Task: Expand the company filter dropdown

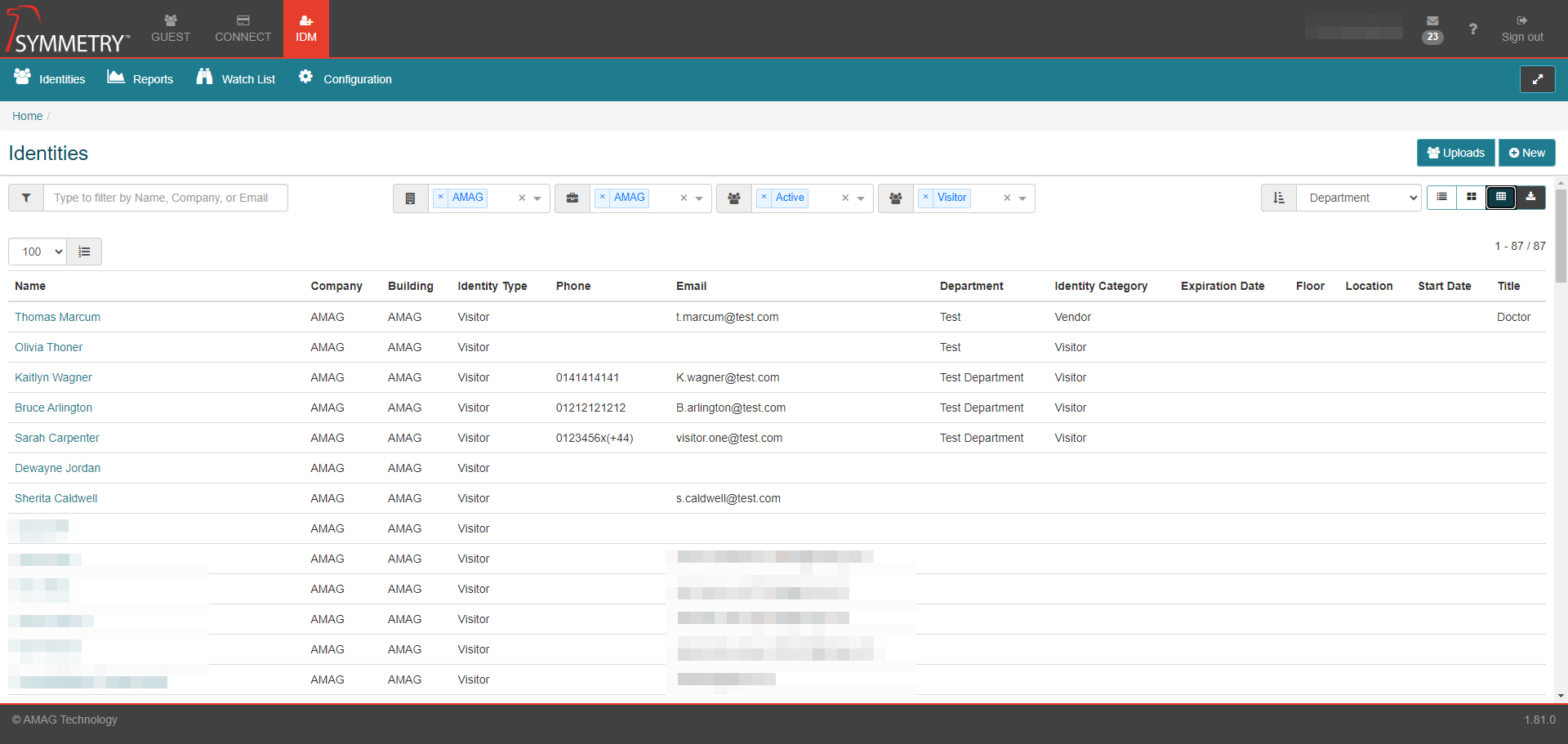Action: pyautogui.click(x=699, y=198)
